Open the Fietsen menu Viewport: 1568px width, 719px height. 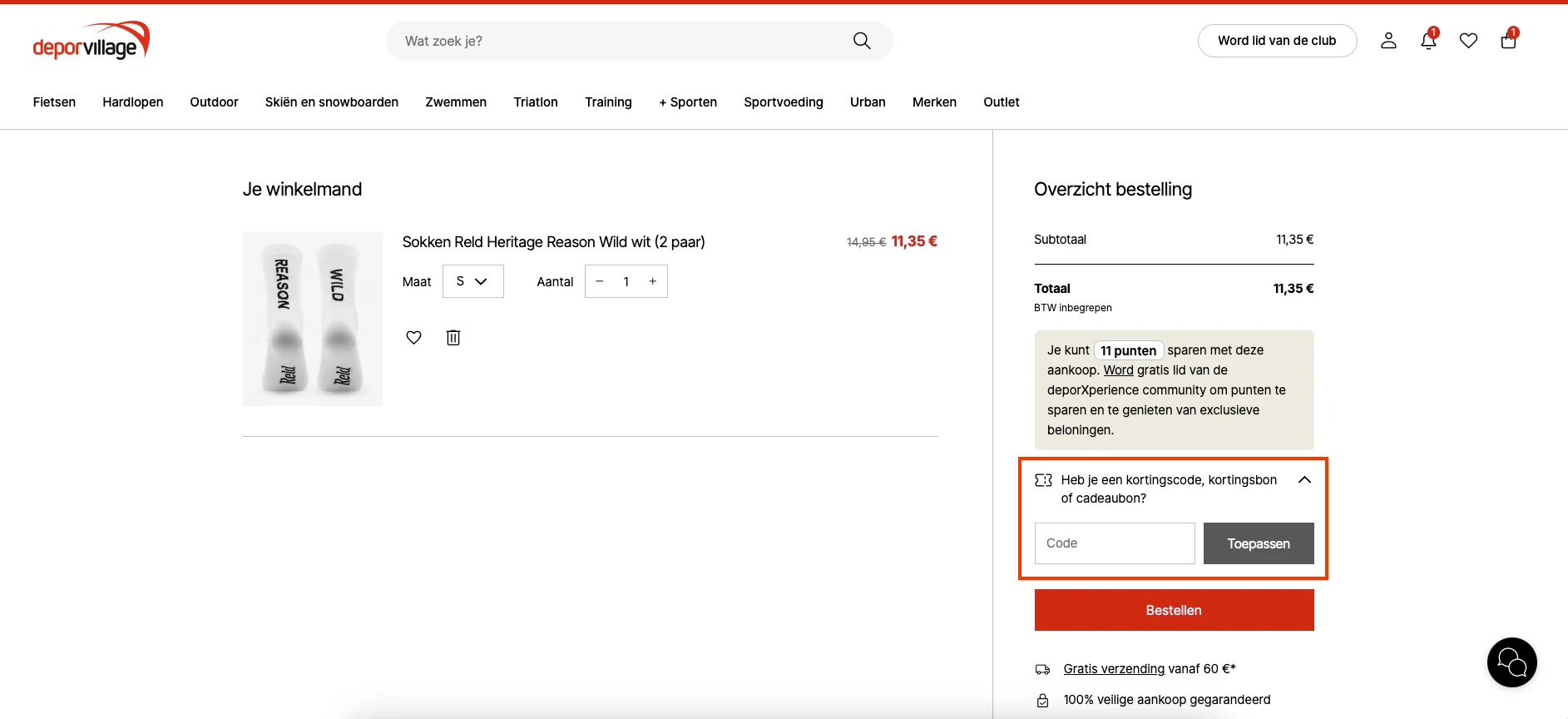click(x=54, y=102)
